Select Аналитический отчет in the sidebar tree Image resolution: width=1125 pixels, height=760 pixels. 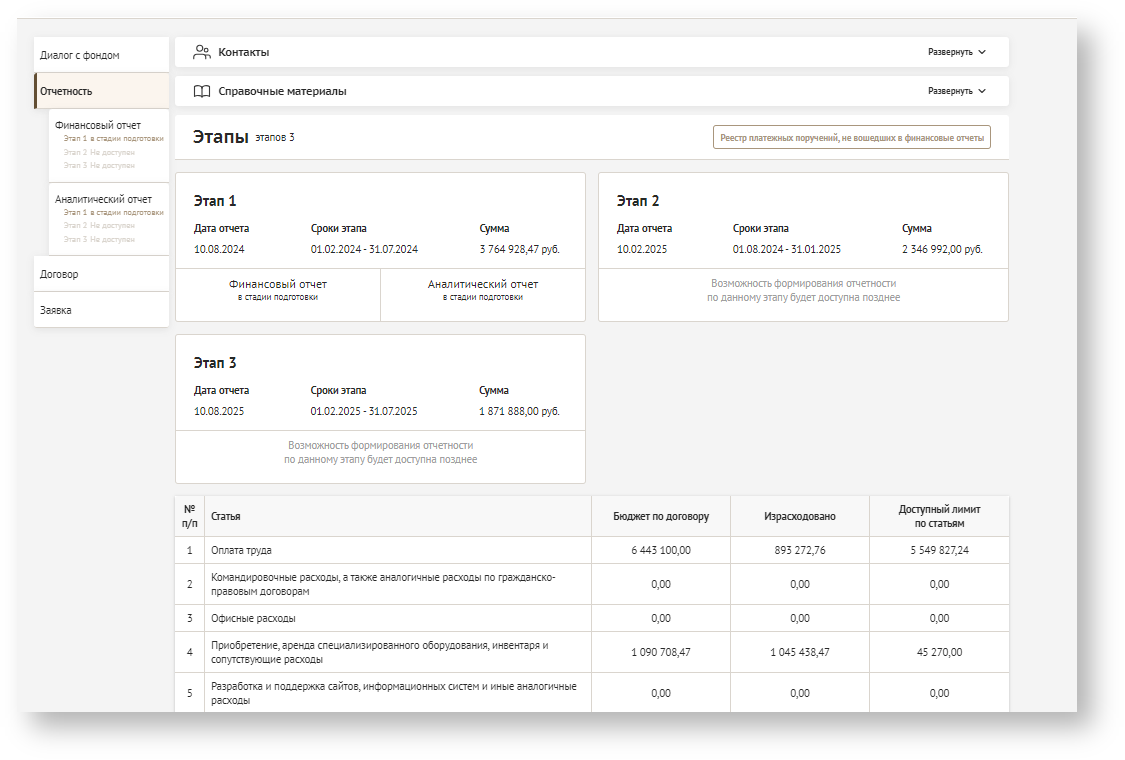[x=103, y=199]
